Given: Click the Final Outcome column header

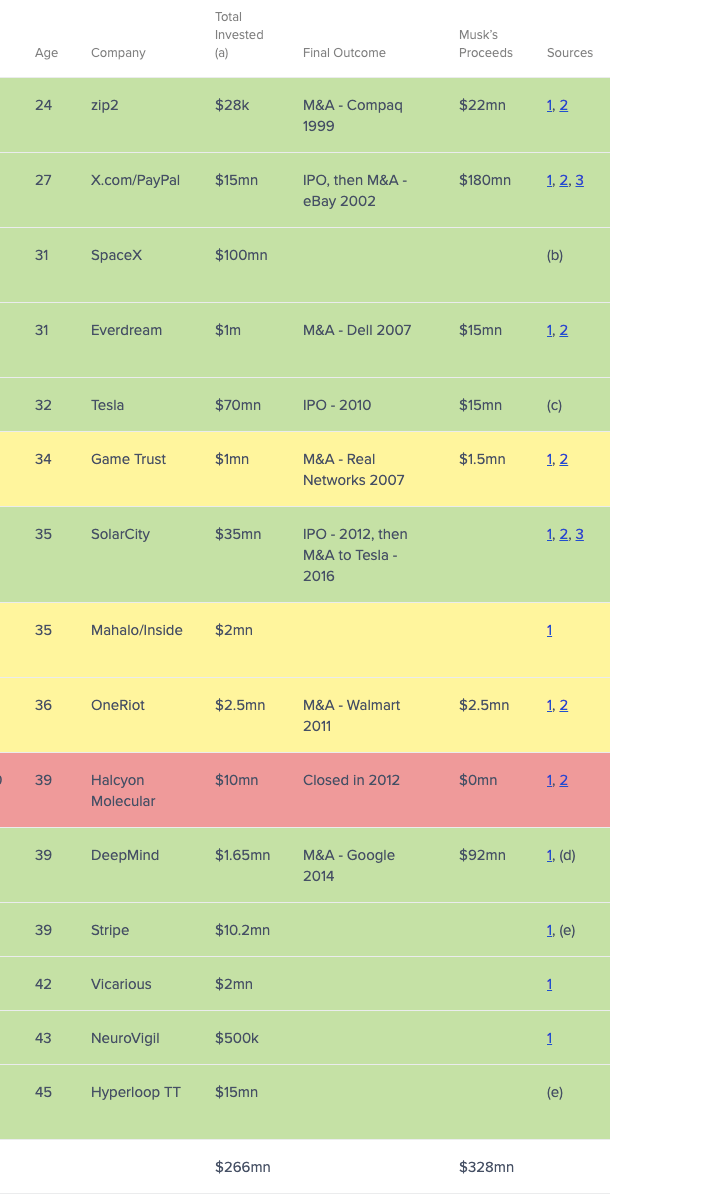Looking at the screenshot, I should point(344,53).
